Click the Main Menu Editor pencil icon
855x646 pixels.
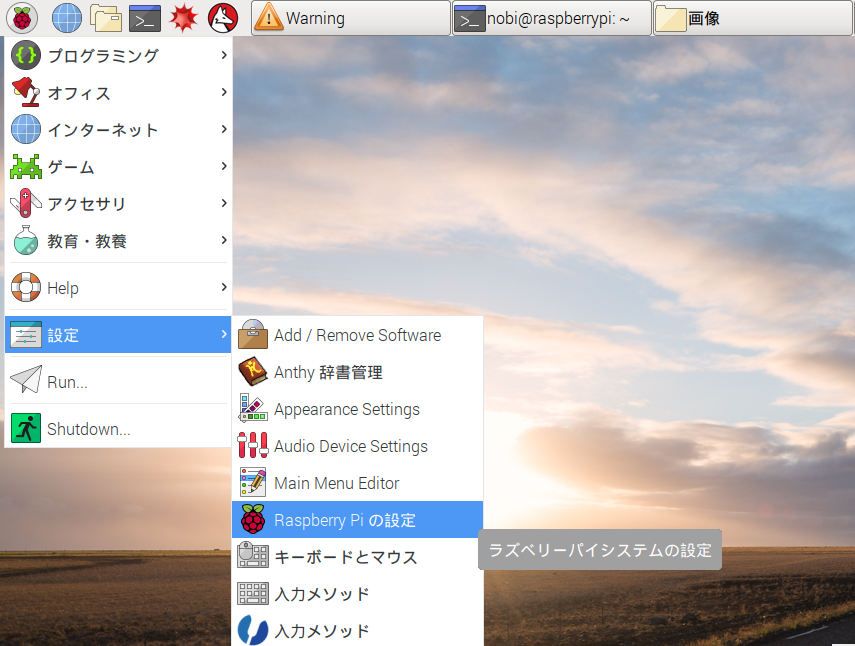click(253, 482)
